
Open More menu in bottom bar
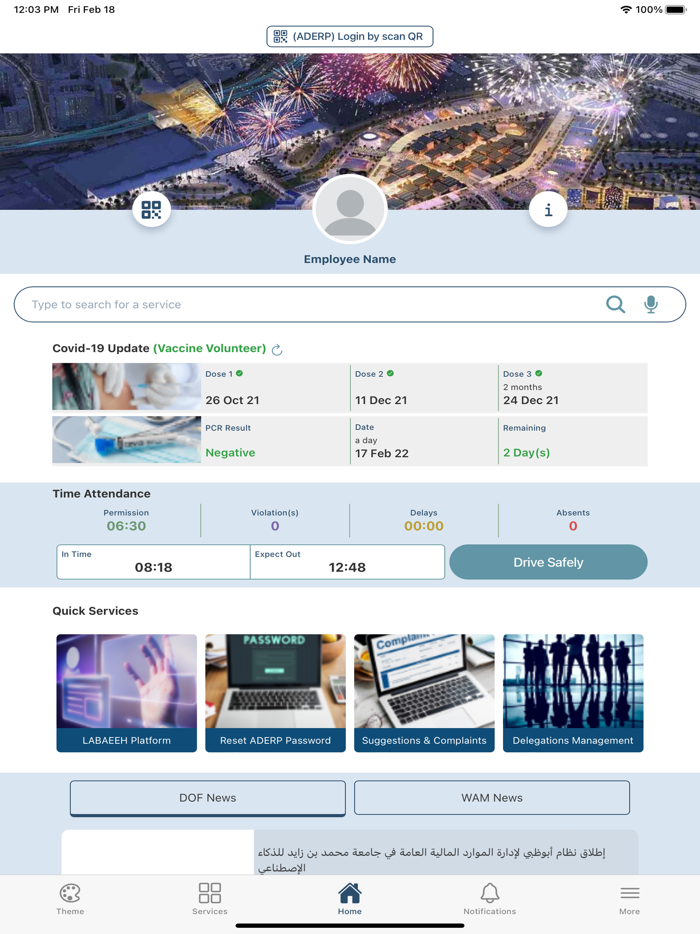[630, 899]
